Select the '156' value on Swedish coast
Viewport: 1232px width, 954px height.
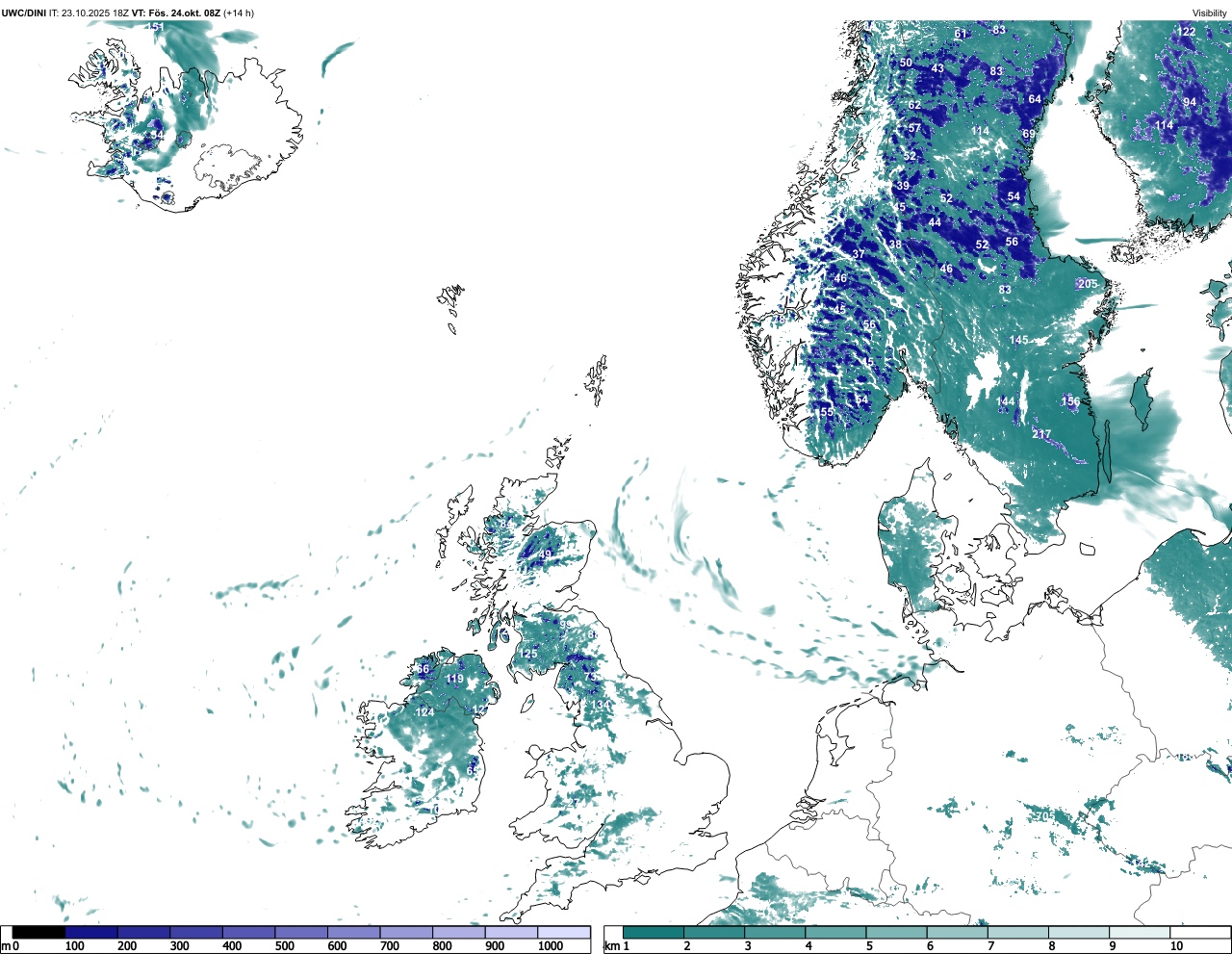click(x=1070, y=401)
